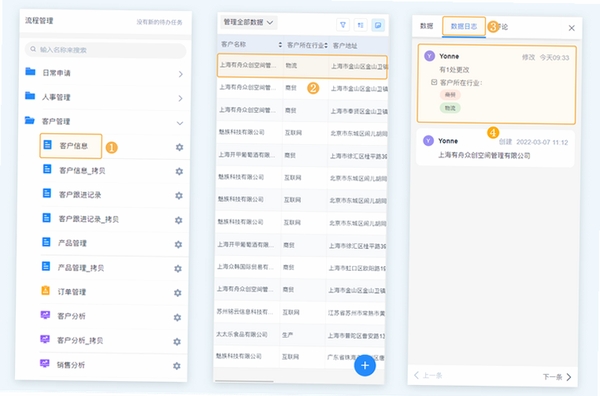Viewport: 600px width, 396px height.
Task: Open the 客户分析_拷贝 dashboard entry
Action: [x=80, y=340]
